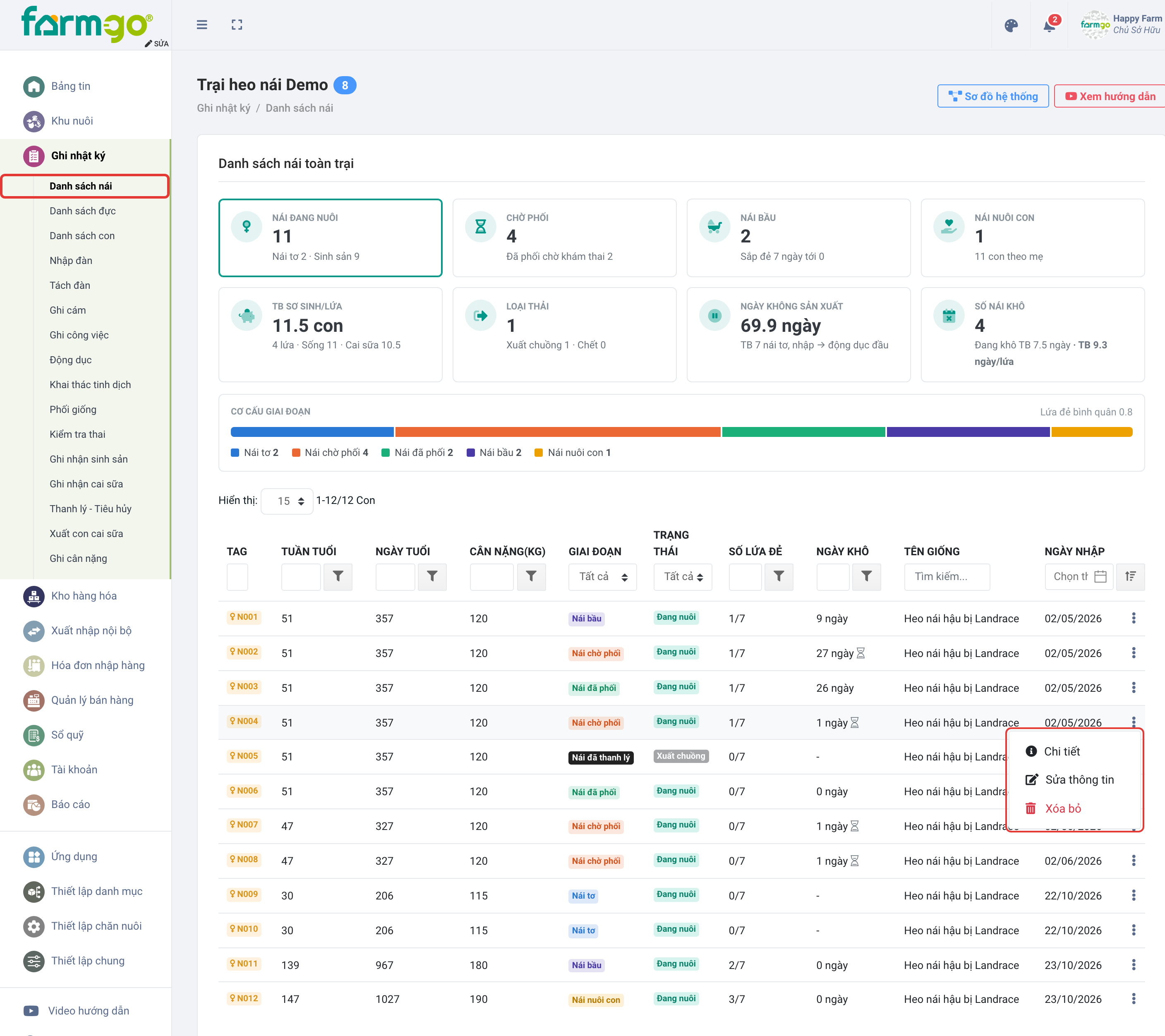
Task: Apply the Cân nặng filter funnel
Action: pos(531,577)
